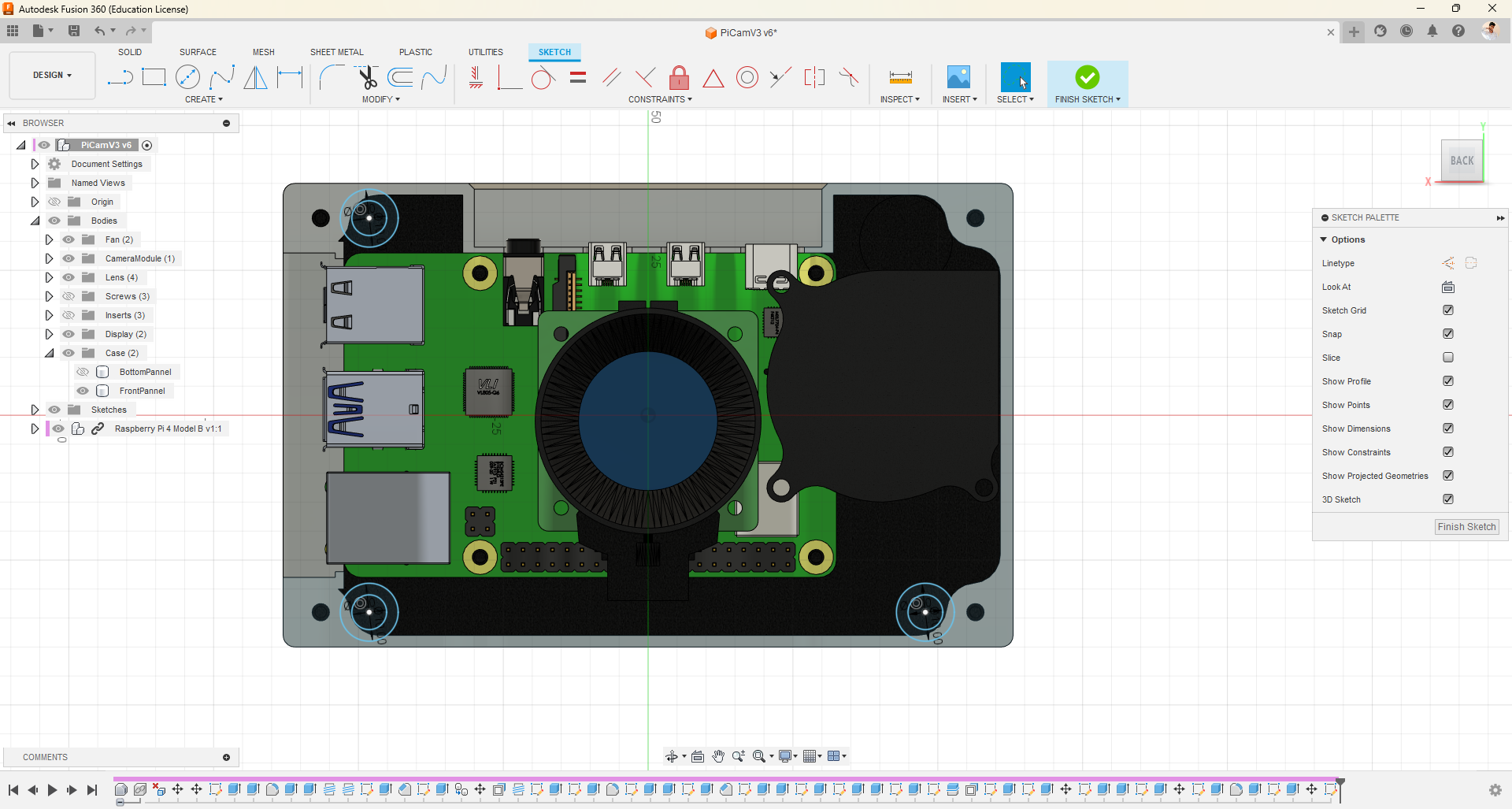This screenshot has width=1512, height=809.
Task: Expand the CameraModule (1) folder
Action: pyautogui.click(x=49, y=258)
